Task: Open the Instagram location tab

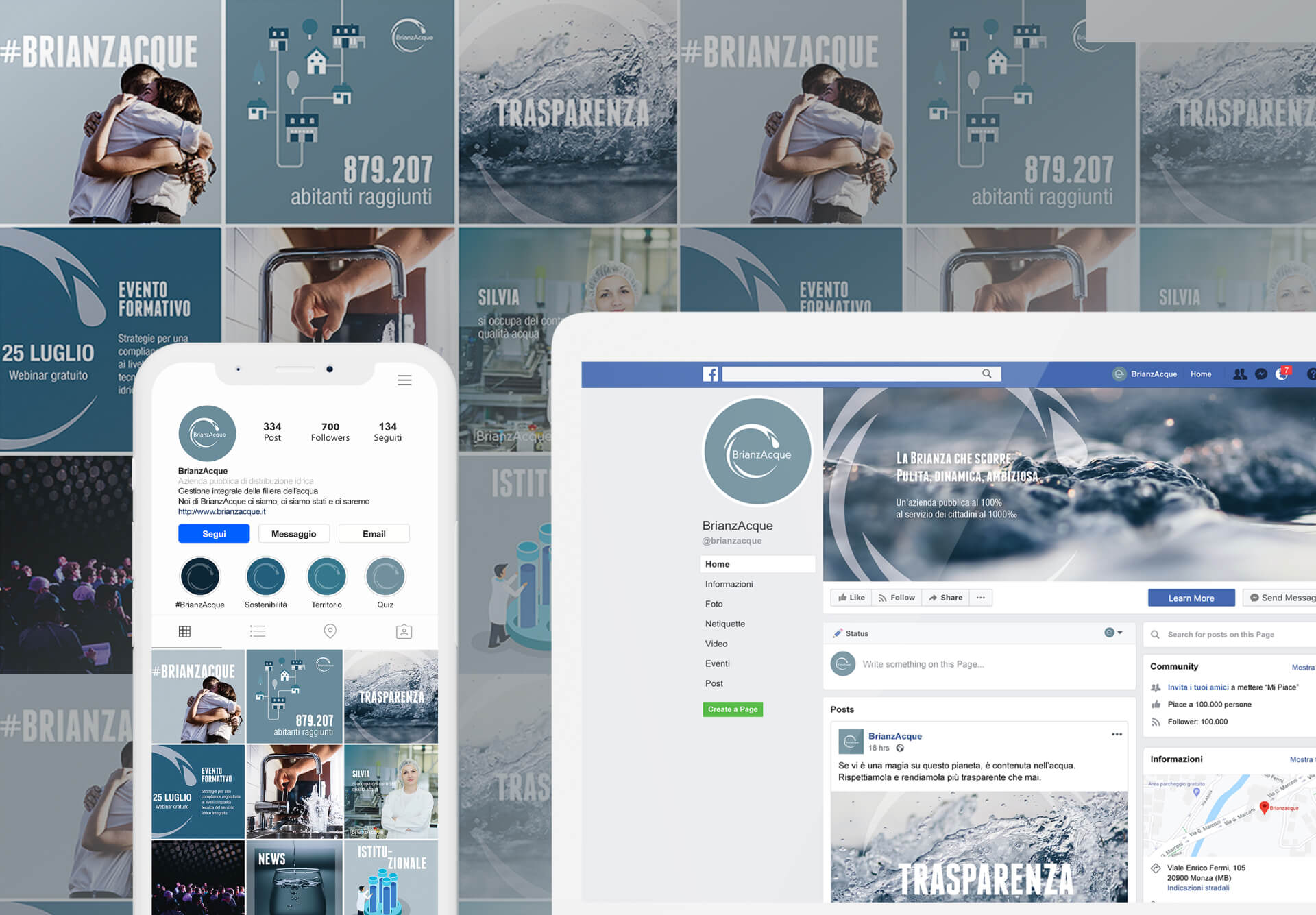Action: click(330, 631)
